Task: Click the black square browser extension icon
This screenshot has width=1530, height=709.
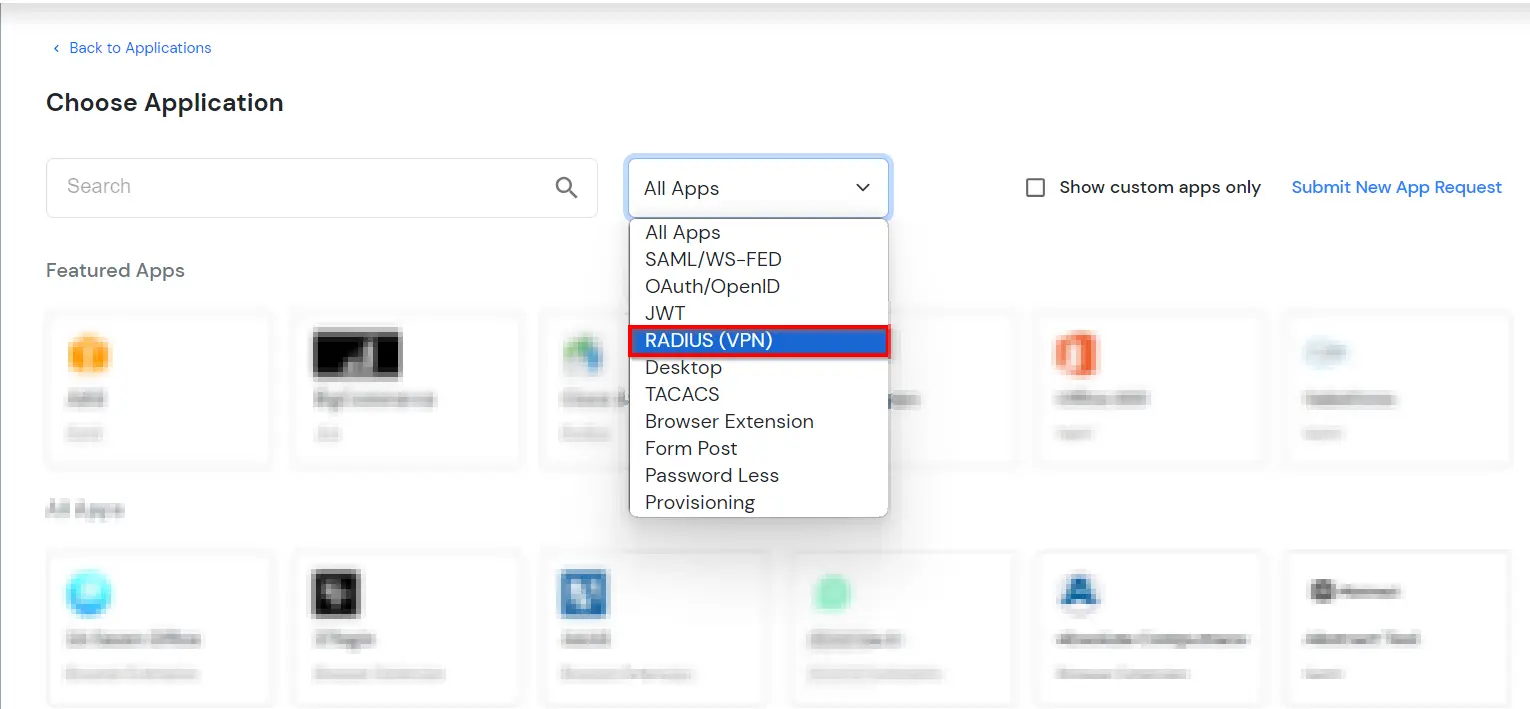Action: coord(336,592)
